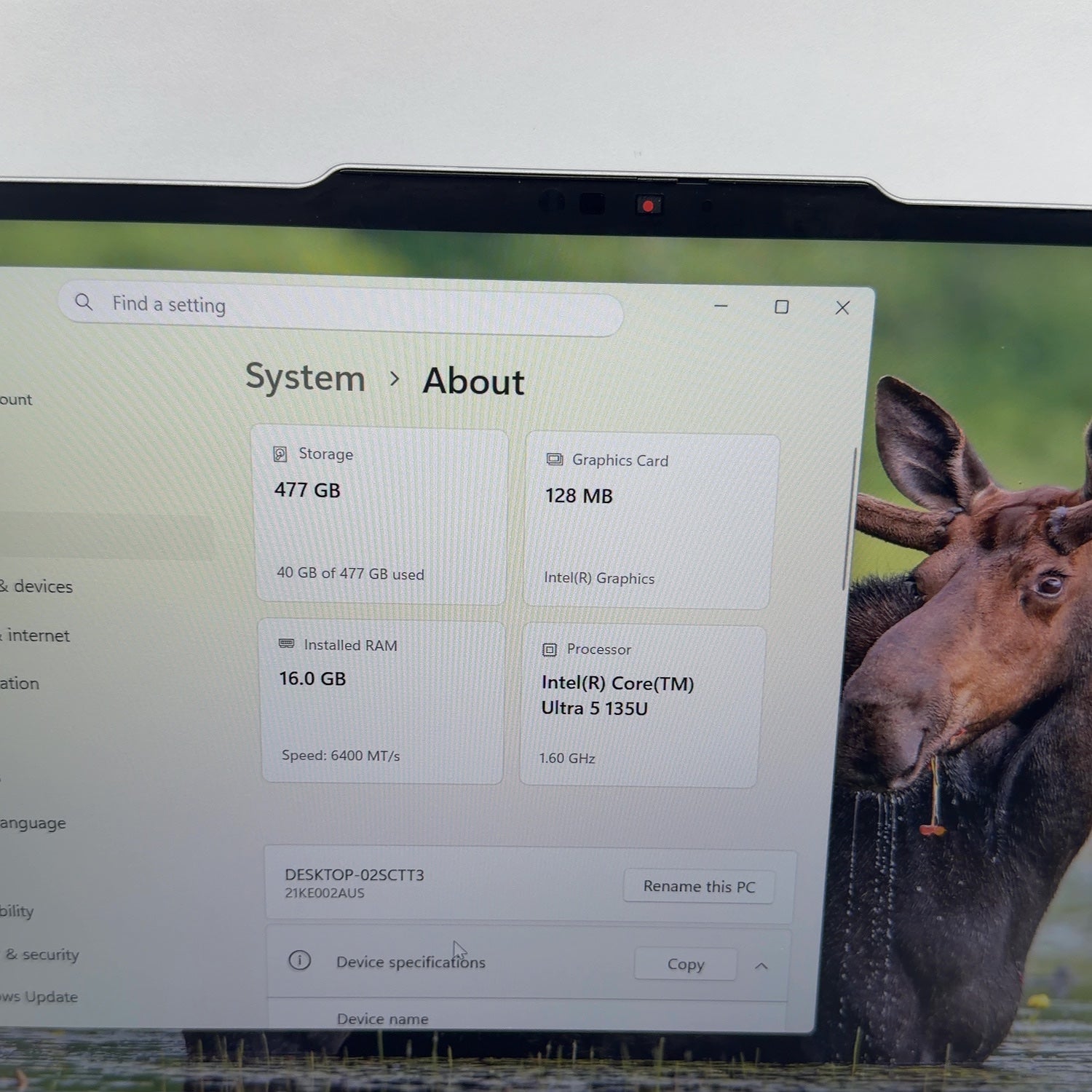Click the vertical scrollbar thumb

pos(850,518)
